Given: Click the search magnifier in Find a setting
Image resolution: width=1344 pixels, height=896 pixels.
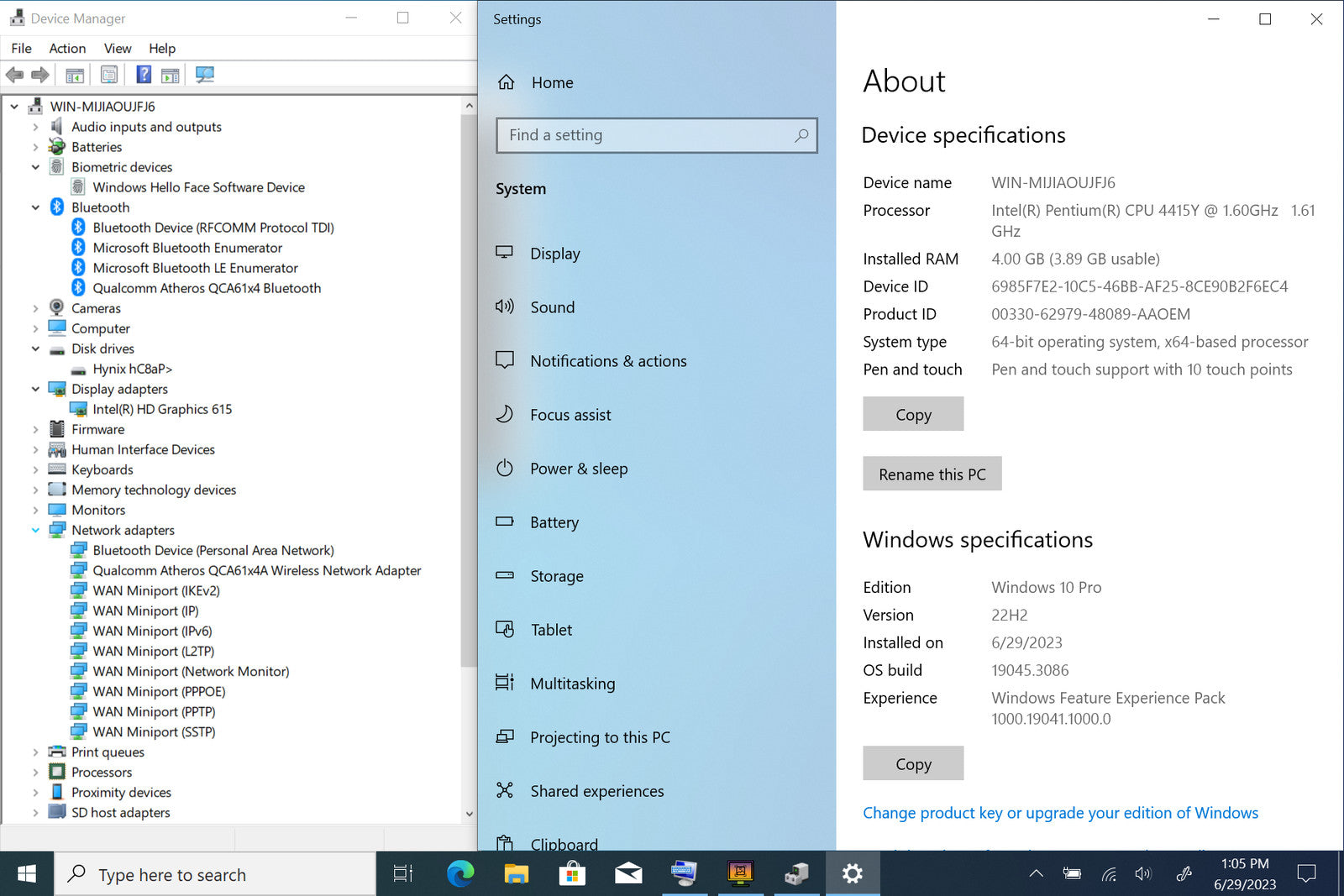Looking at the screenshot, I should [801, 135].
